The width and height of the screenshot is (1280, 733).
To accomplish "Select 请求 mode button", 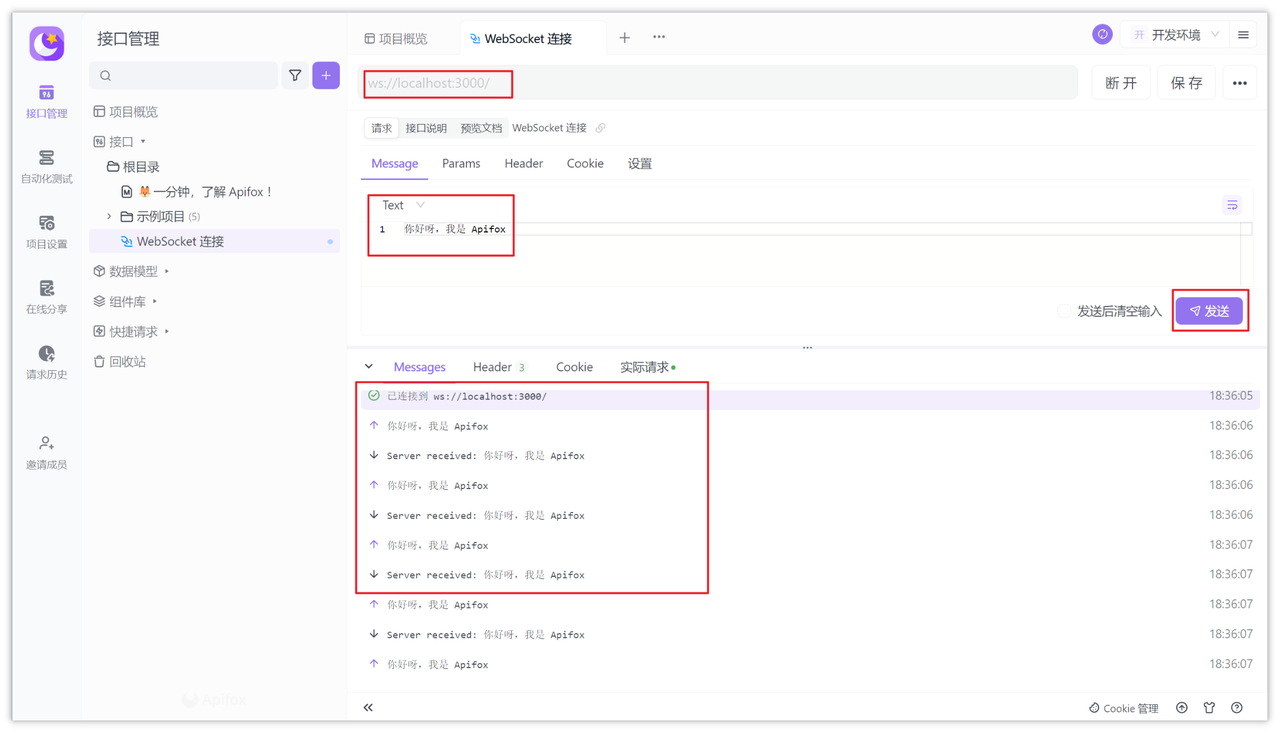I will (382, 128).
